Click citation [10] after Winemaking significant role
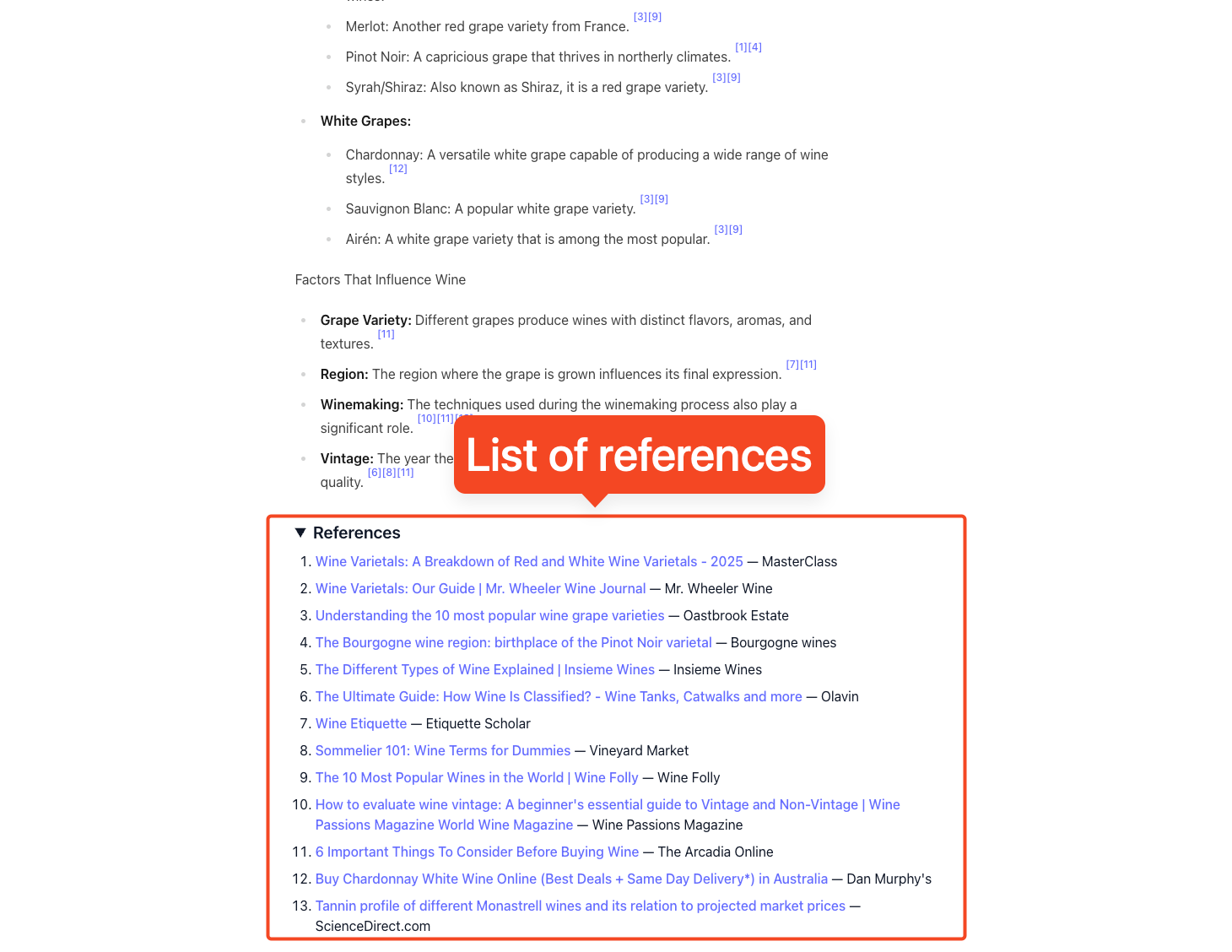Screen dimensions: 1232x952 427,419
